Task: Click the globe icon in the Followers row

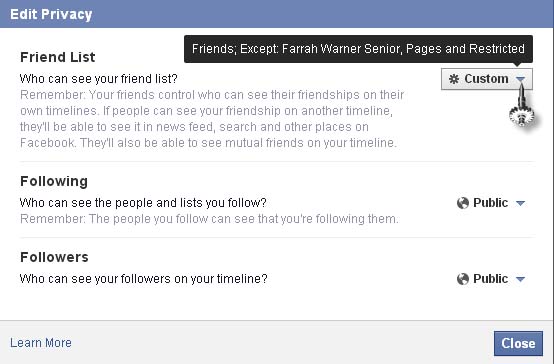Action: point(462,279)
